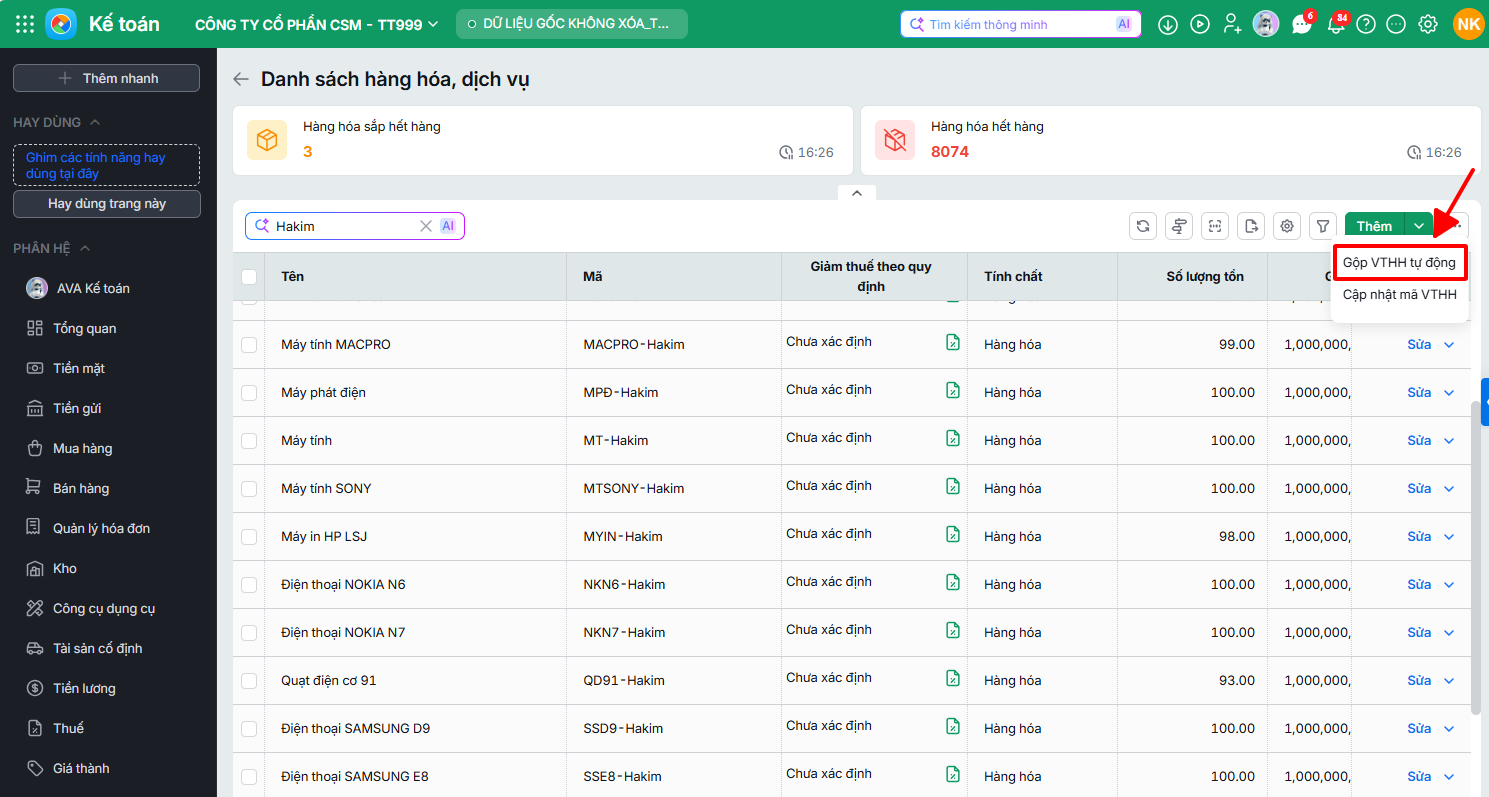Click the AI badge in the Hakim search box
This screenshot has height=797, width=1489.
[x=448, y=226]
